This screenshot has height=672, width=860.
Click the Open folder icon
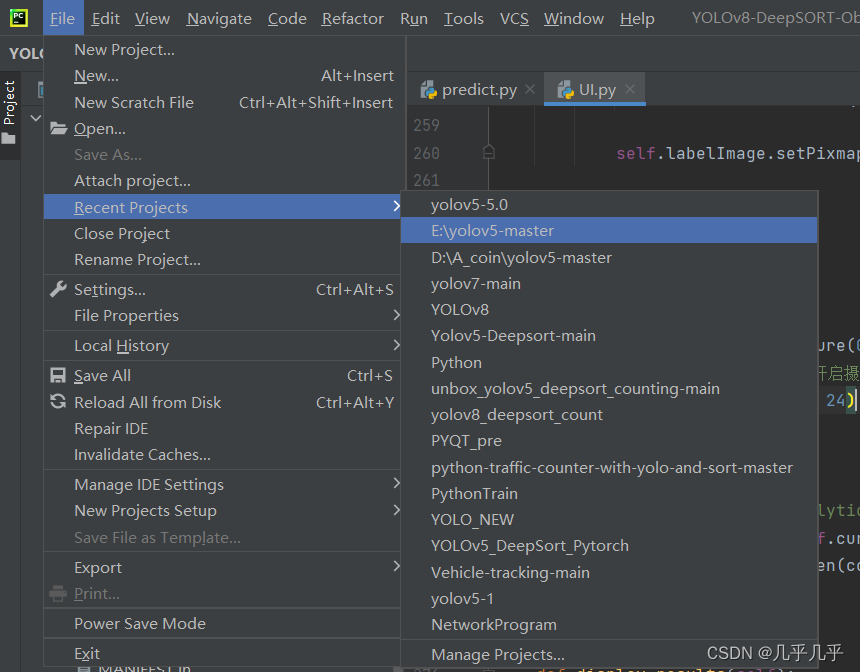58,128
